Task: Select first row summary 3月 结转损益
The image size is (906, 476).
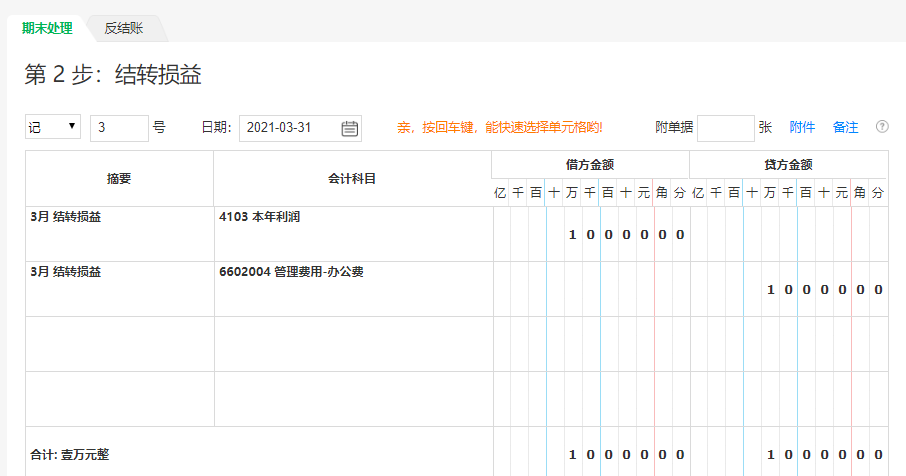Action: (x=120, y=234)
